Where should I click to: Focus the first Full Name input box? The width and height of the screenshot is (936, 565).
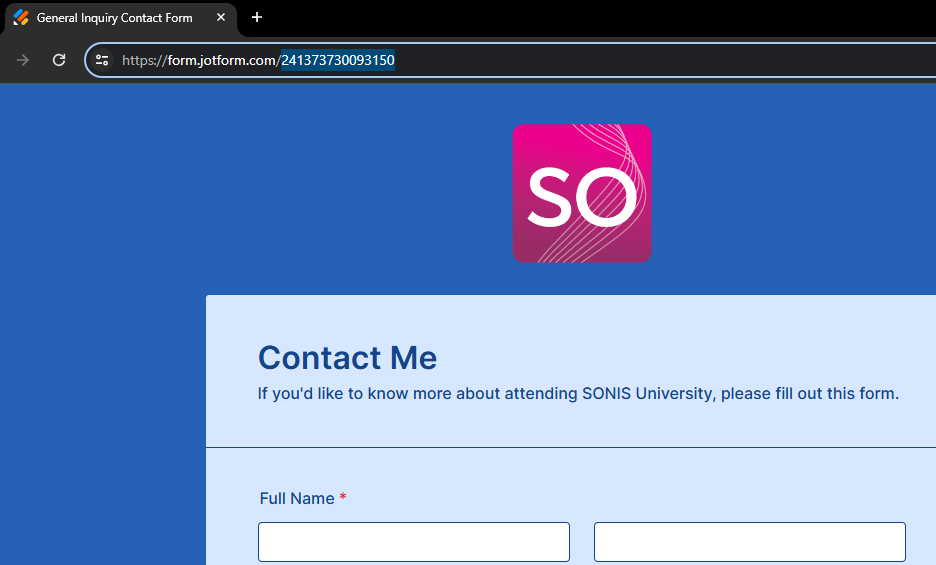pos(414,542)
